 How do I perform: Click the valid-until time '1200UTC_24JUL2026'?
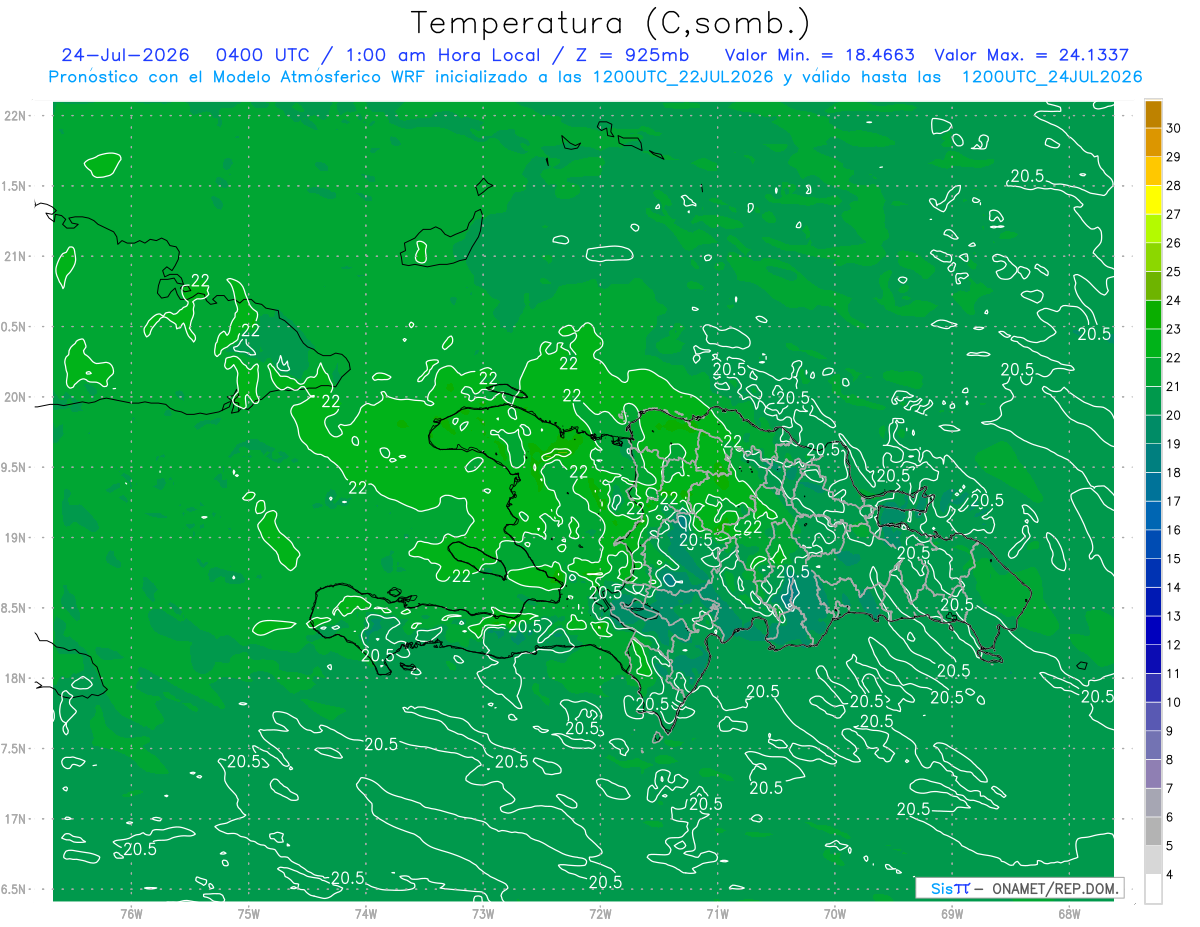(x=1052, y=77)
